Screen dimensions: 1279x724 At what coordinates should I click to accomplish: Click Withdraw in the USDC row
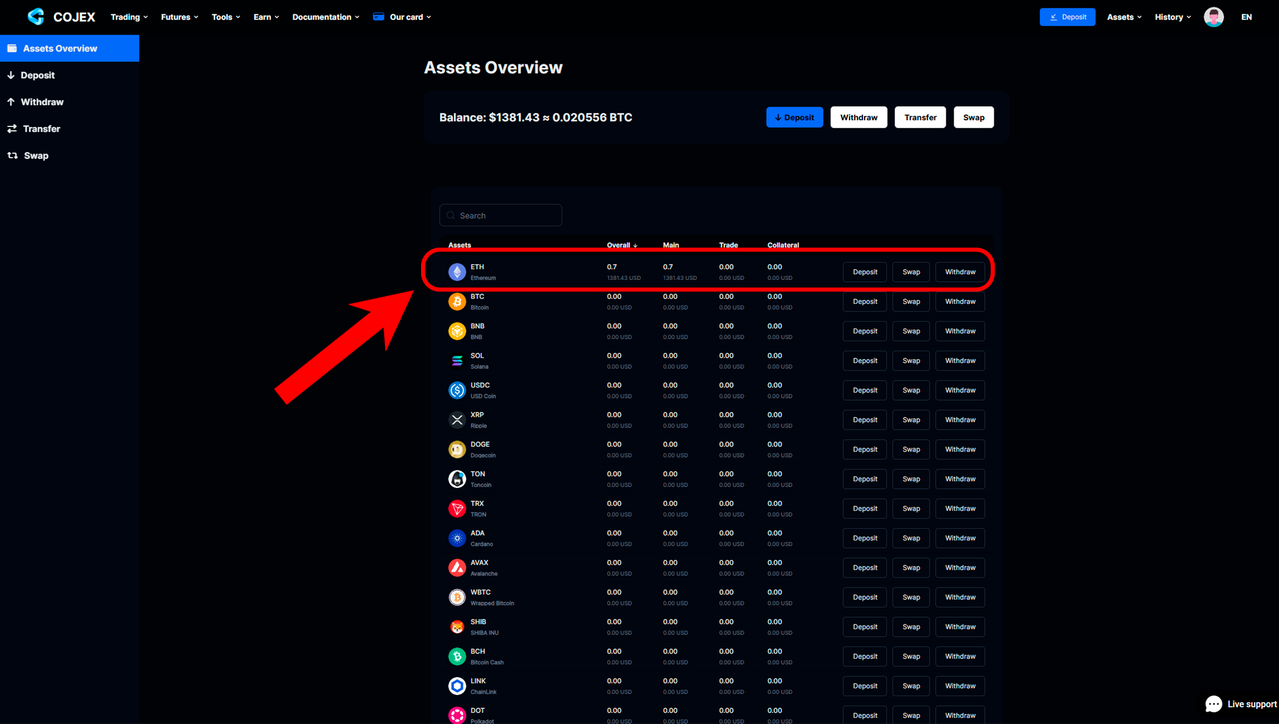[x=960, y=390]
